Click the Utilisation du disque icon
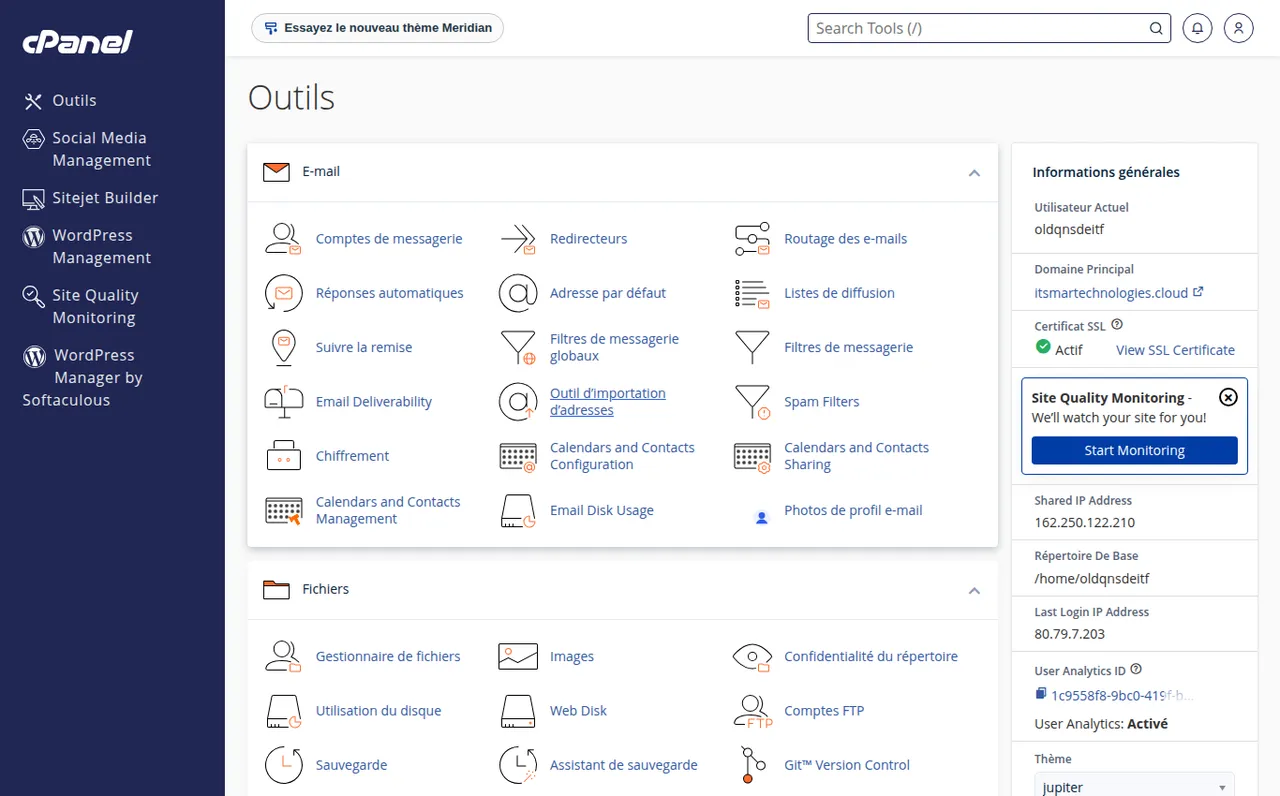Viewport: 1280px width, 796px height. click(283, 711)
